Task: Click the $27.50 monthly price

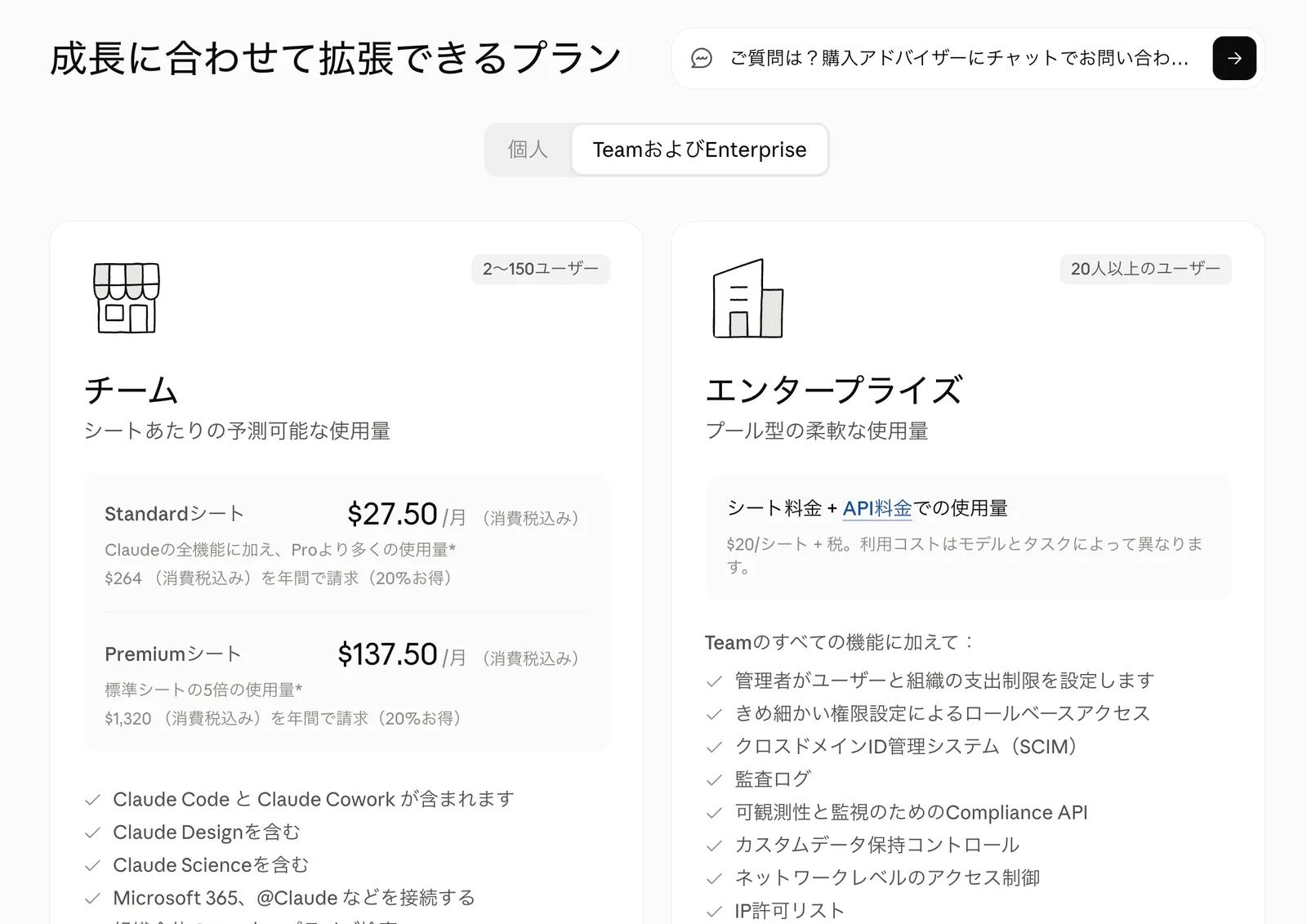Action: 392,514
